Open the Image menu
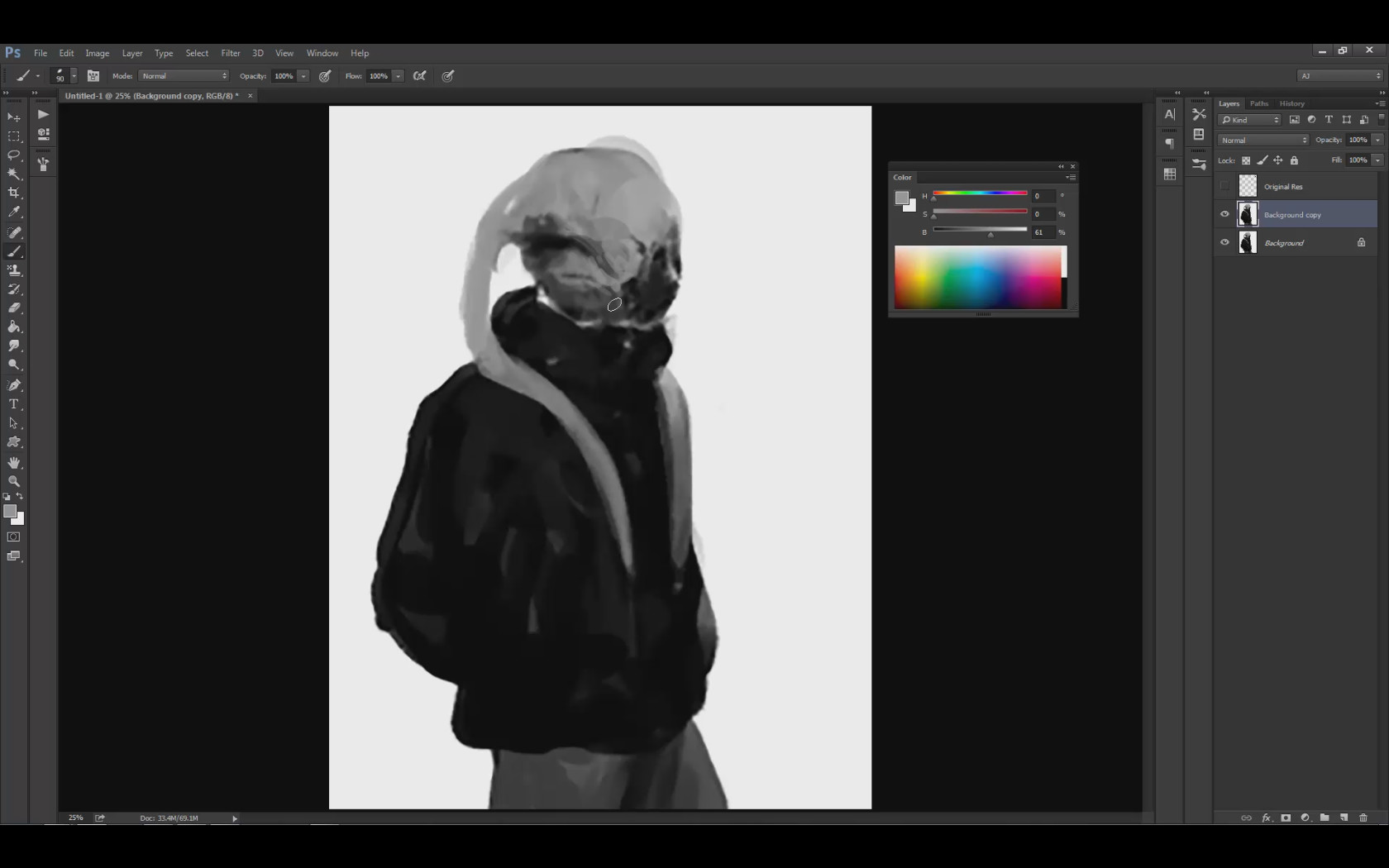This screenshot has height=868, width=1389. [x=97, y=53]
